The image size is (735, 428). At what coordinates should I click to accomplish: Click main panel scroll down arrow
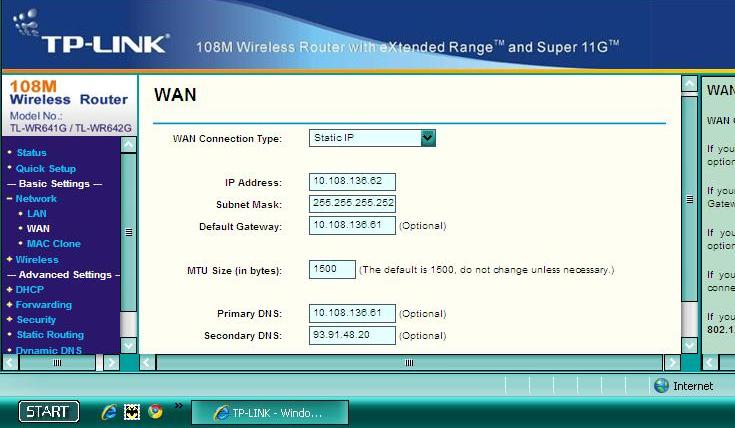tap(690, 346)
